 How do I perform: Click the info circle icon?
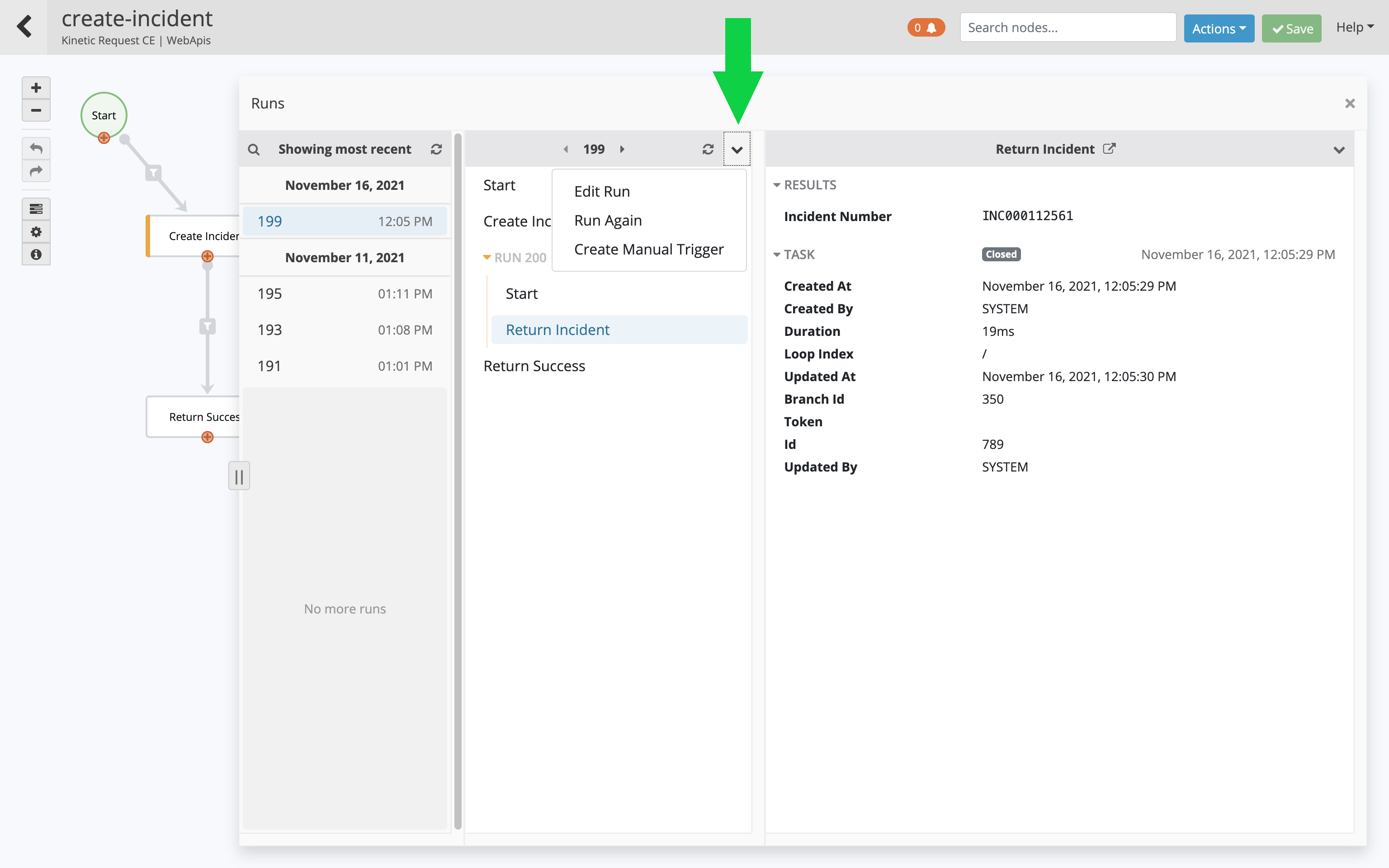click(36, 255)
